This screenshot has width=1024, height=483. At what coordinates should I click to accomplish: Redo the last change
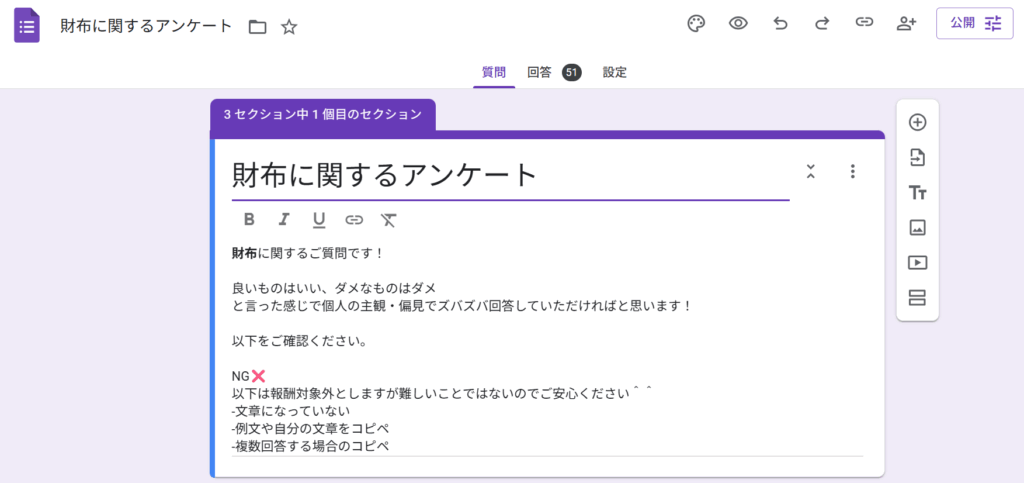tap(822, 24)
